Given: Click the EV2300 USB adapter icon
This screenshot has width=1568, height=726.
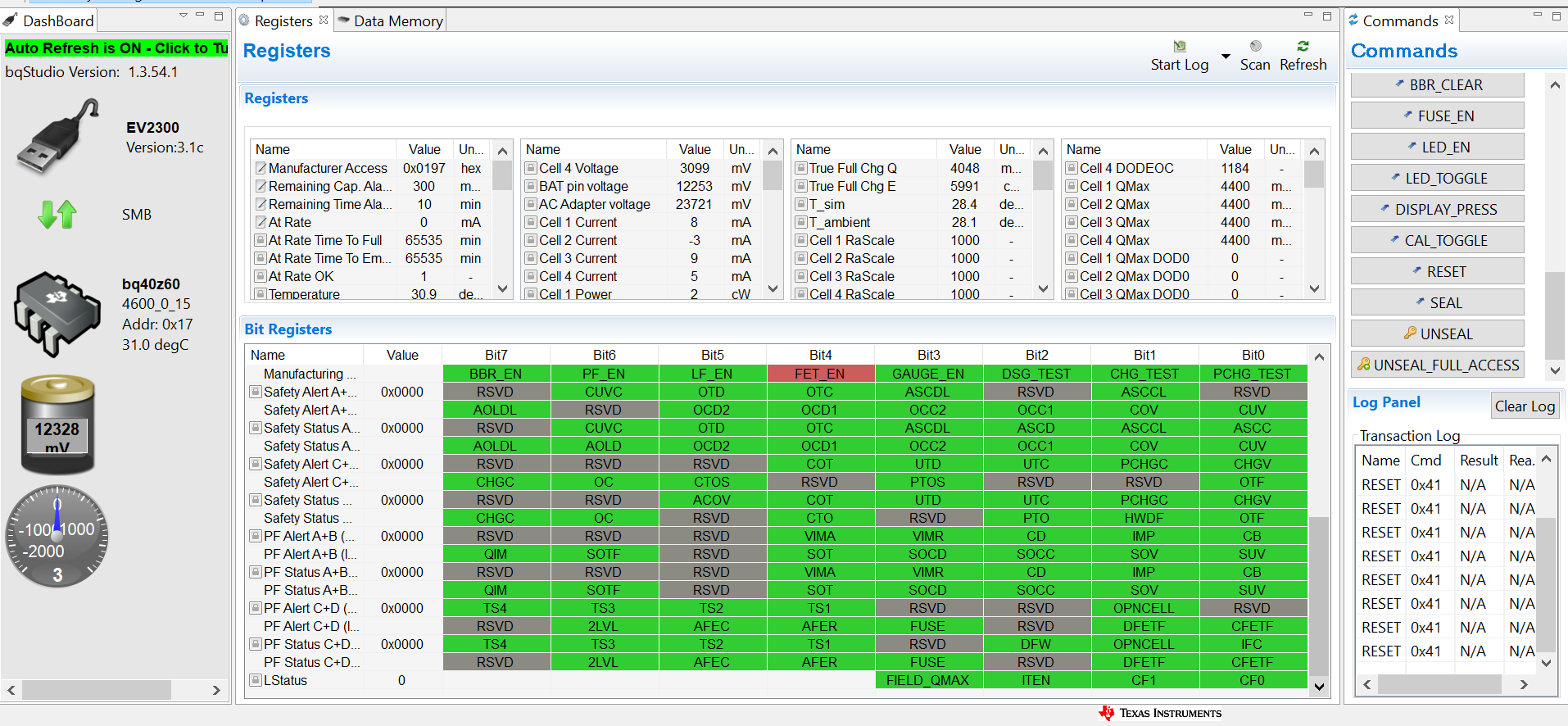Looking at the screenshot, I should pyautogui.click(x=59, y=136).
